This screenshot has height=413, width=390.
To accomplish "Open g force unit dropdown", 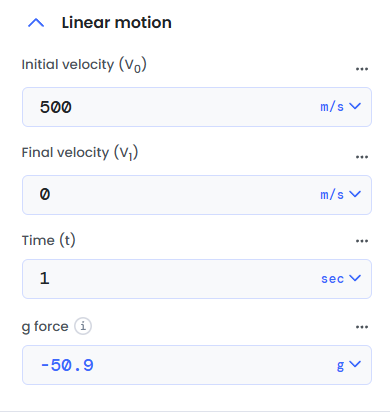I will [x=348, y=365].
